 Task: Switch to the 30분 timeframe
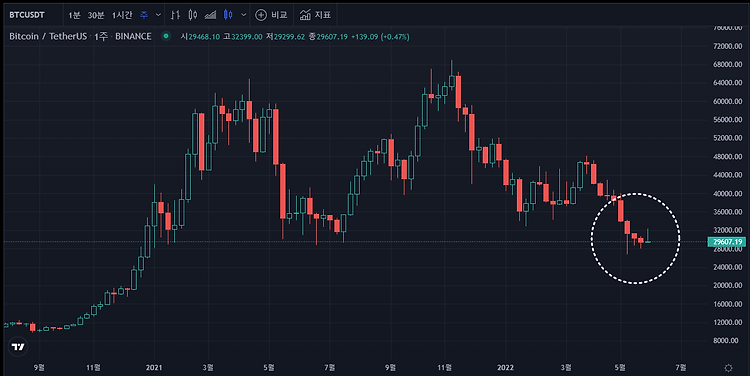coord(96,15)
